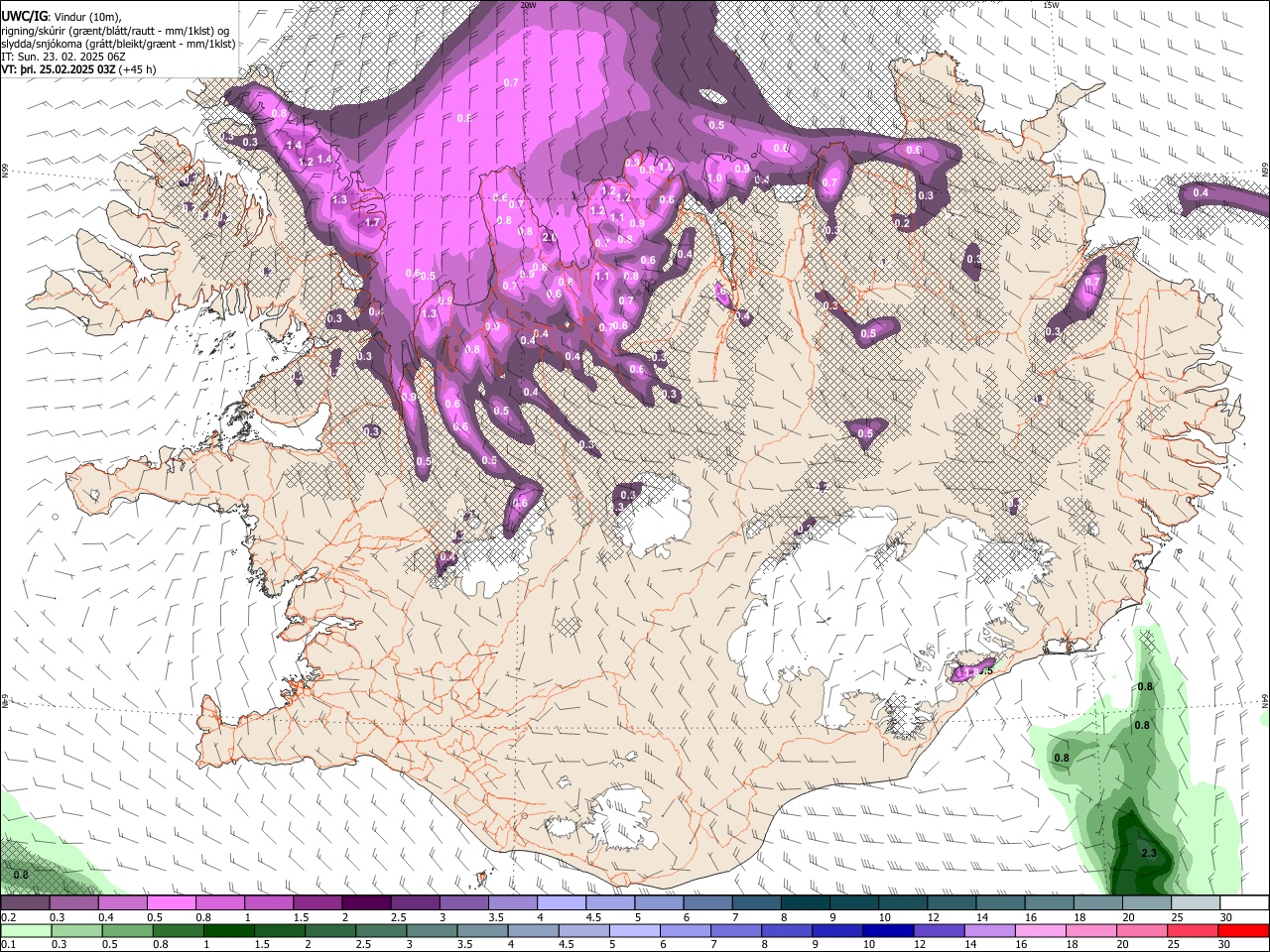
Task: Click the dark mauve 0.2–0.3 snow legend swatch
Action: tap(25, 903)
